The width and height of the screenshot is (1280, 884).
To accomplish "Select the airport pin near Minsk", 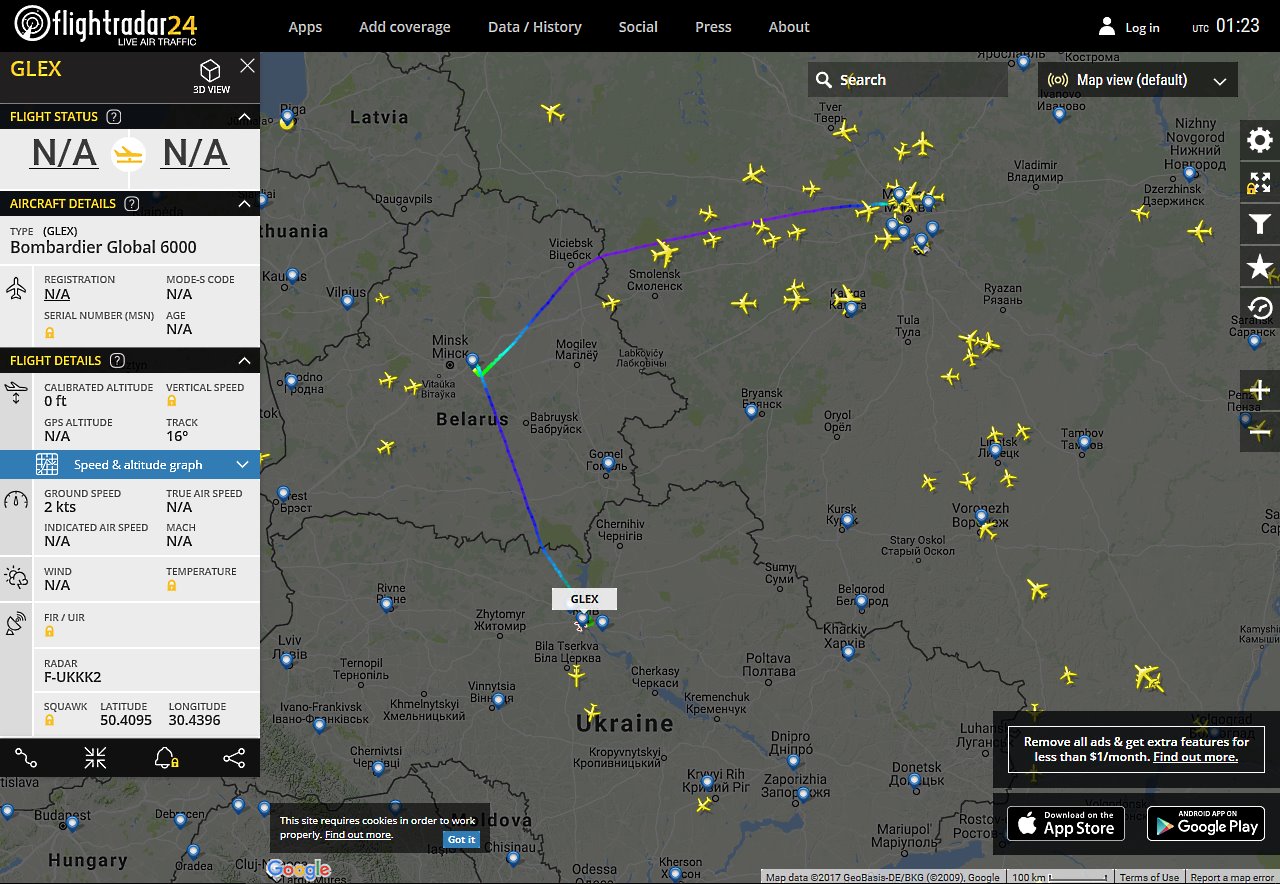I will [x=472, y=359].
